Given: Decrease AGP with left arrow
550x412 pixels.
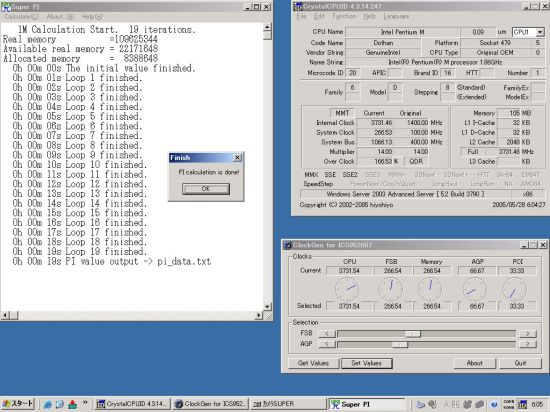Looking at the screenshot, I should [x=327, y=344].
